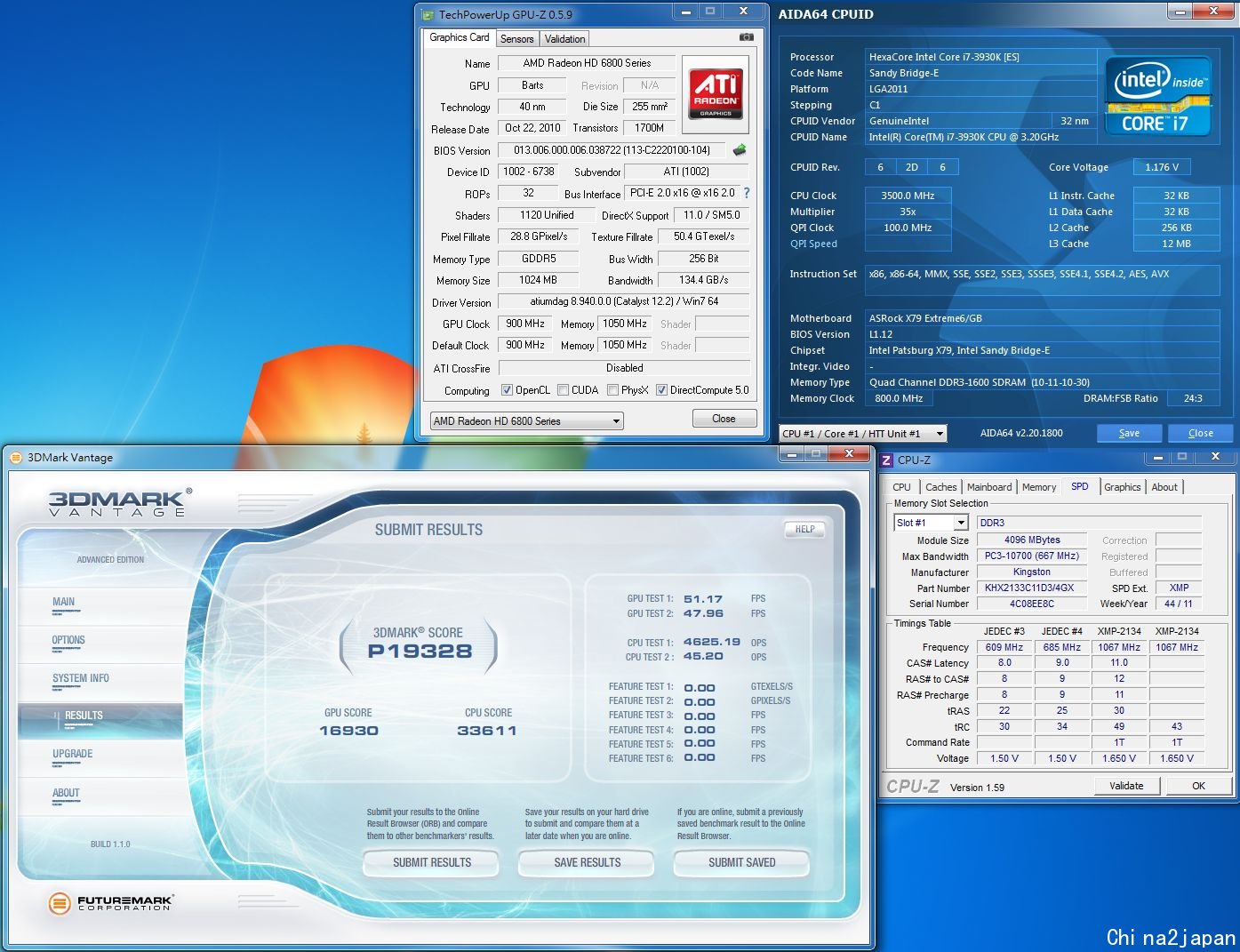This screenshot has width=1240, height=952.
Task: Click the P19328 3DMark score
Action: coord(420,651)
